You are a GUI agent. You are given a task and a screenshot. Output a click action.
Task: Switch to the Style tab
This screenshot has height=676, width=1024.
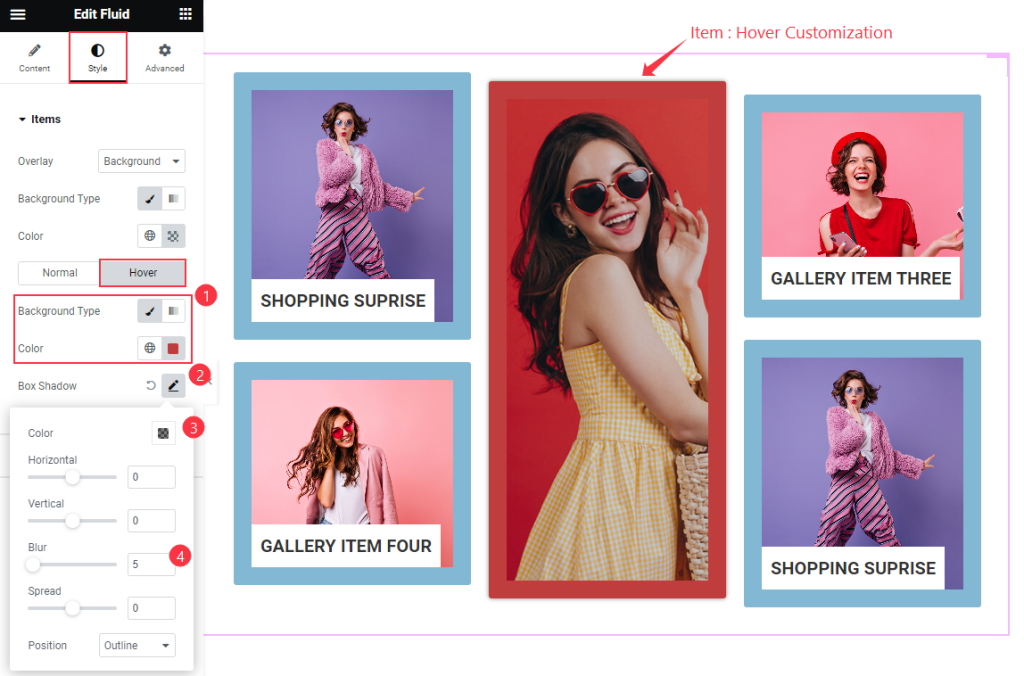[x=98, y=57]
